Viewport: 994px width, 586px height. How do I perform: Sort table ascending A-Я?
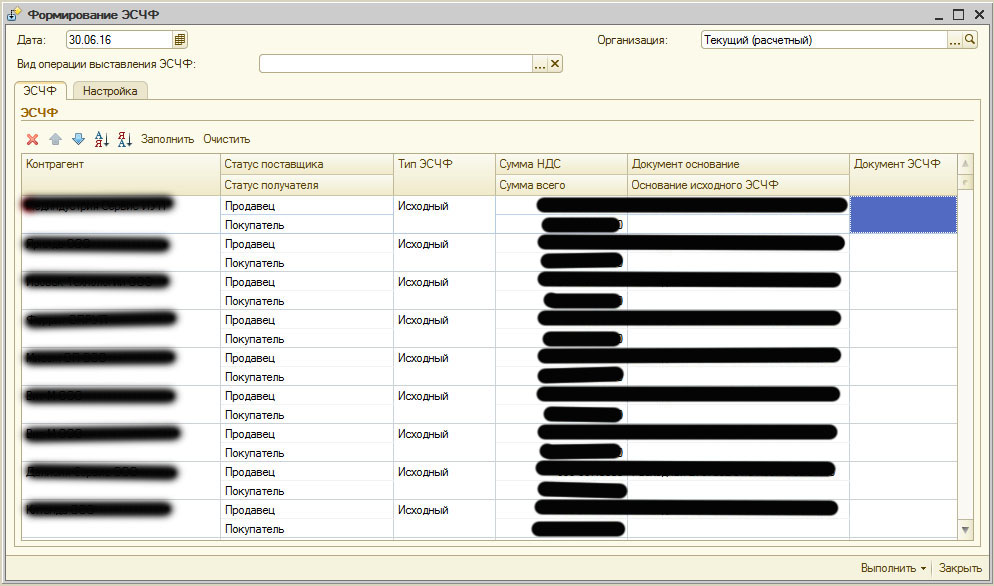(x=101, y=139)
